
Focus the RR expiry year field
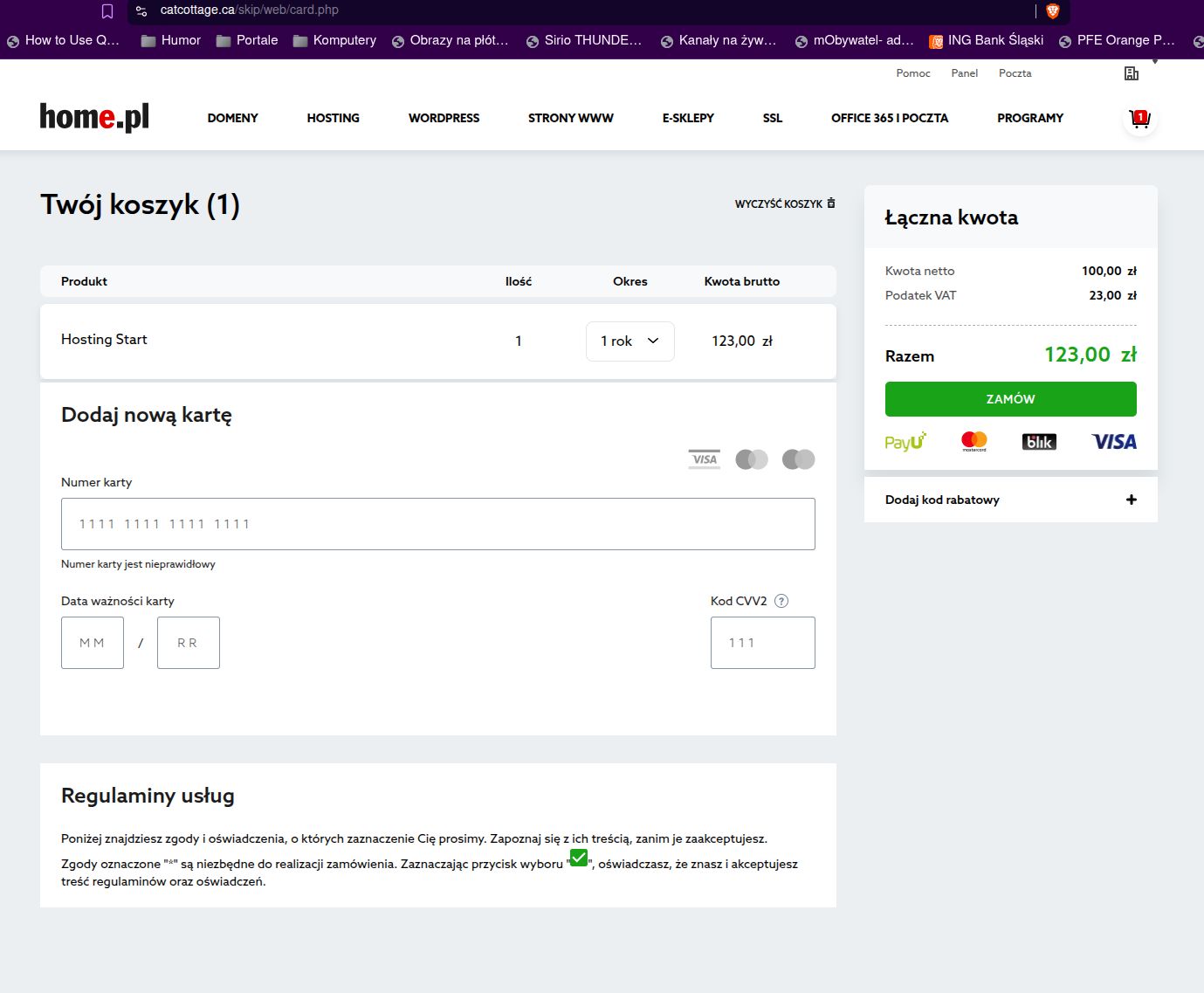189,643
